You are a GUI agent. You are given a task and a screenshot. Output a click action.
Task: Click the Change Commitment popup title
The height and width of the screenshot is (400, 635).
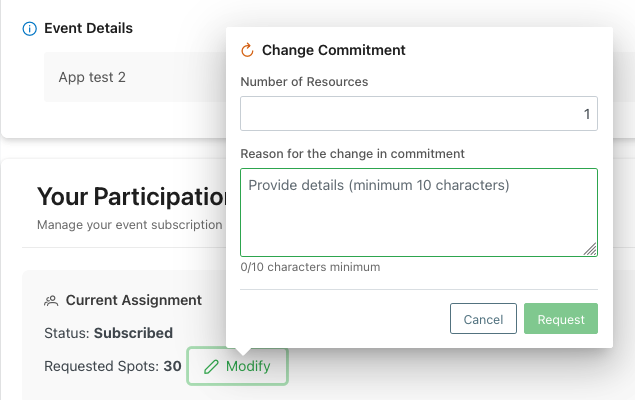(x=333, y=50)
